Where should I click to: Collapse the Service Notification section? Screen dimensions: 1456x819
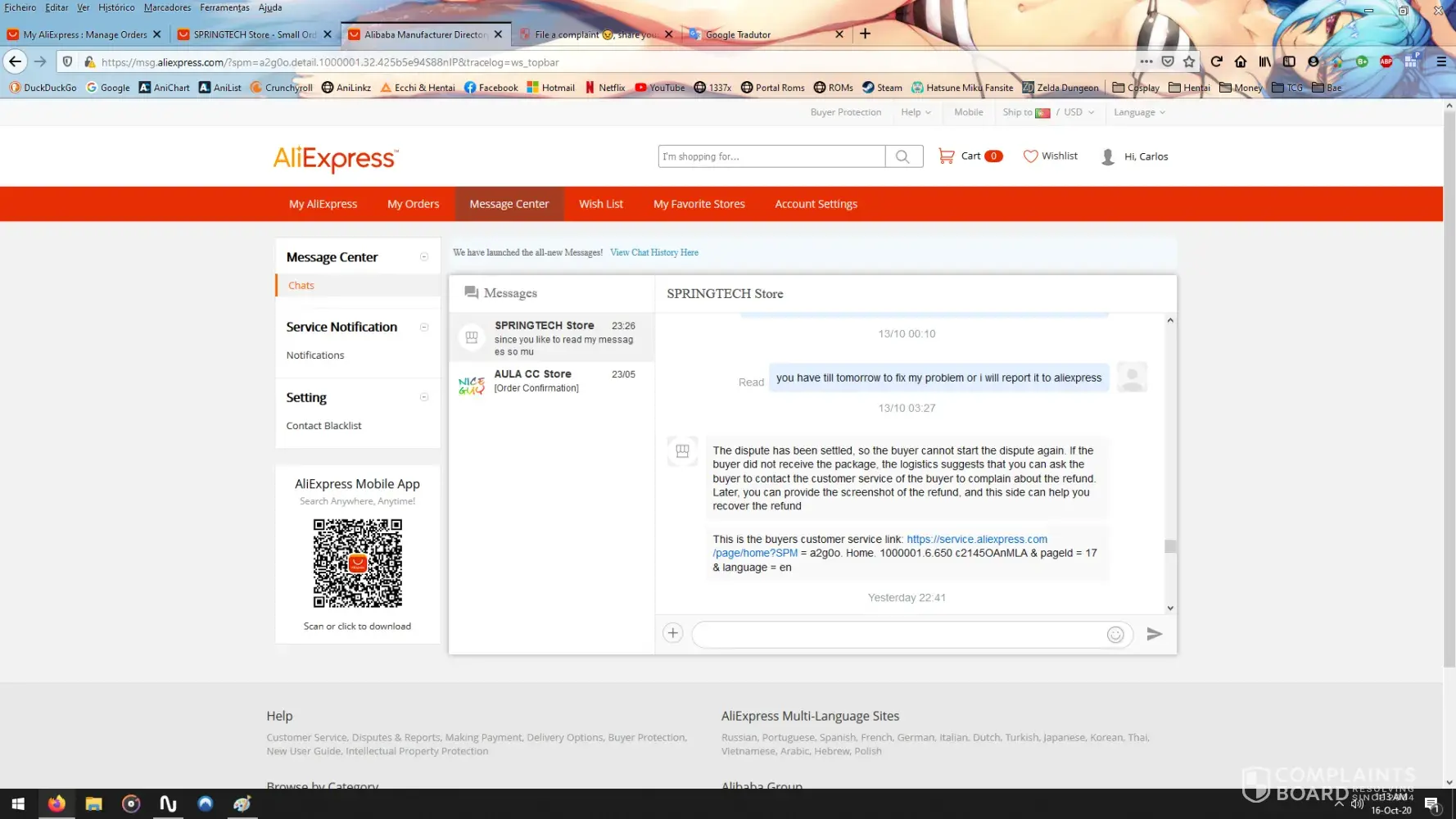[424, 327]
